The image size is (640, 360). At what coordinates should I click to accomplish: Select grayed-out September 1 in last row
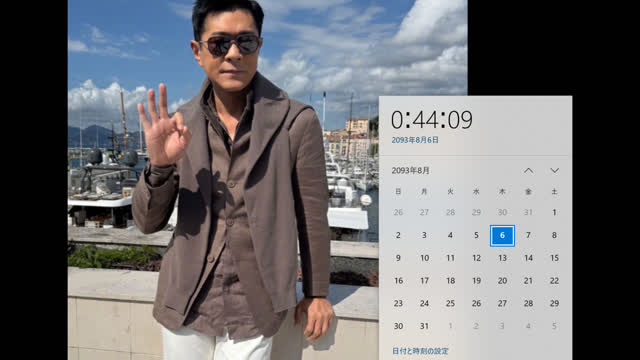[450, 326]
